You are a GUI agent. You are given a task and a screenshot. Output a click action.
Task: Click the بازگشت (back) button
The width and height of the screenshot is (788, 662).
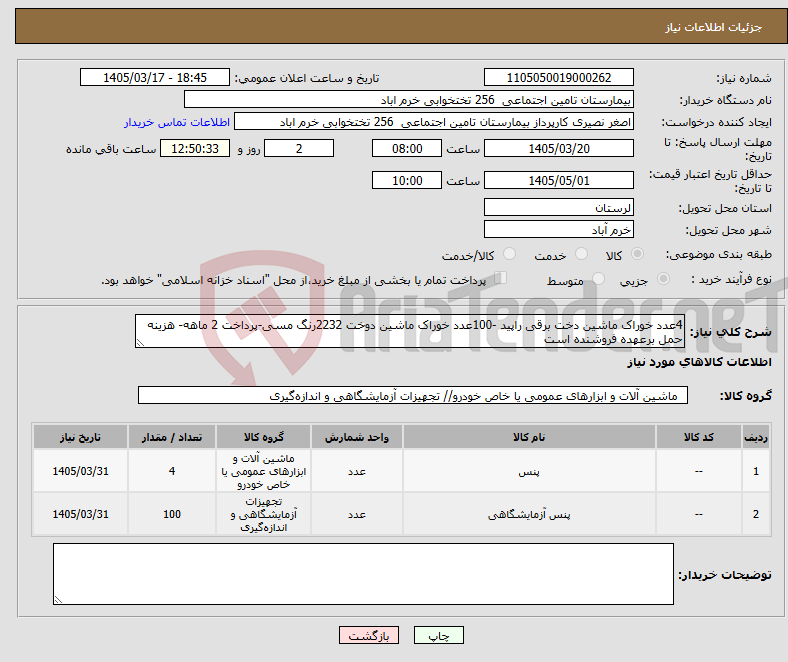coord(369,635)
